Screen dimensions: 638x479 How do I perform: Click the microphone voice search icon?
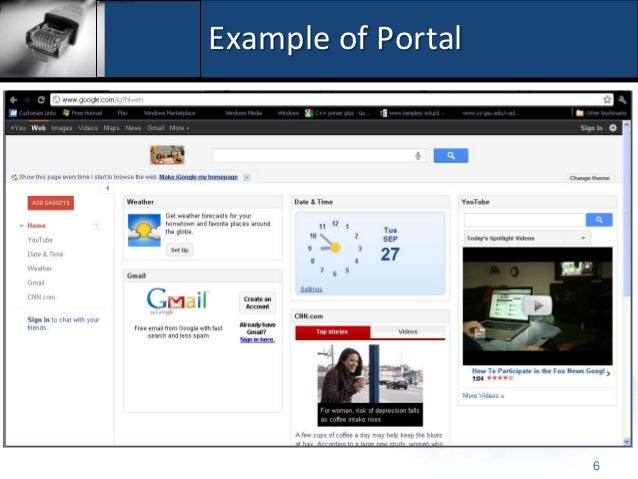tap(418, 155)
